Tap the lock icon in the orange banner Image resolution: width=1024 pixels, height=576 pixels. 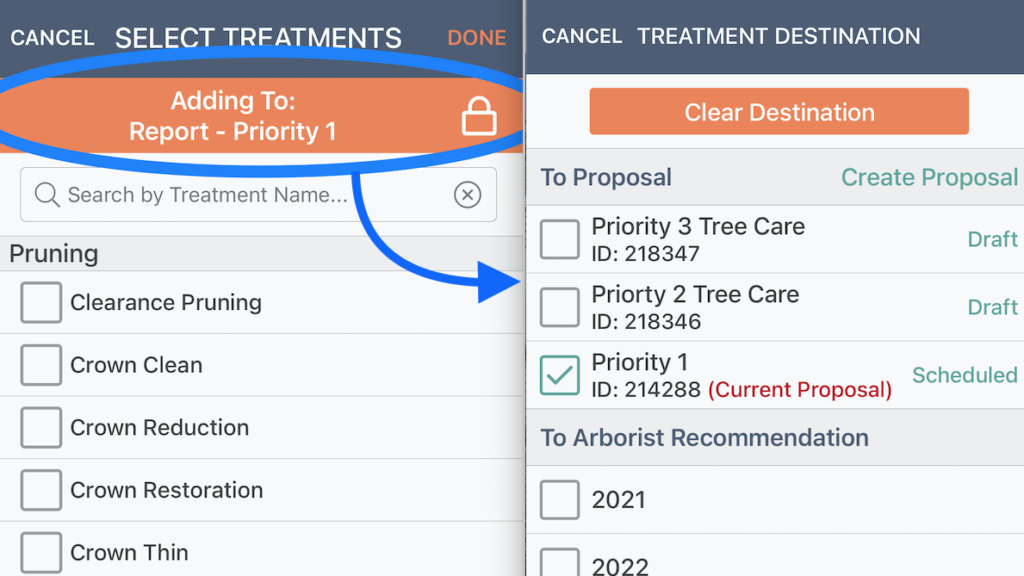point(479,116)
